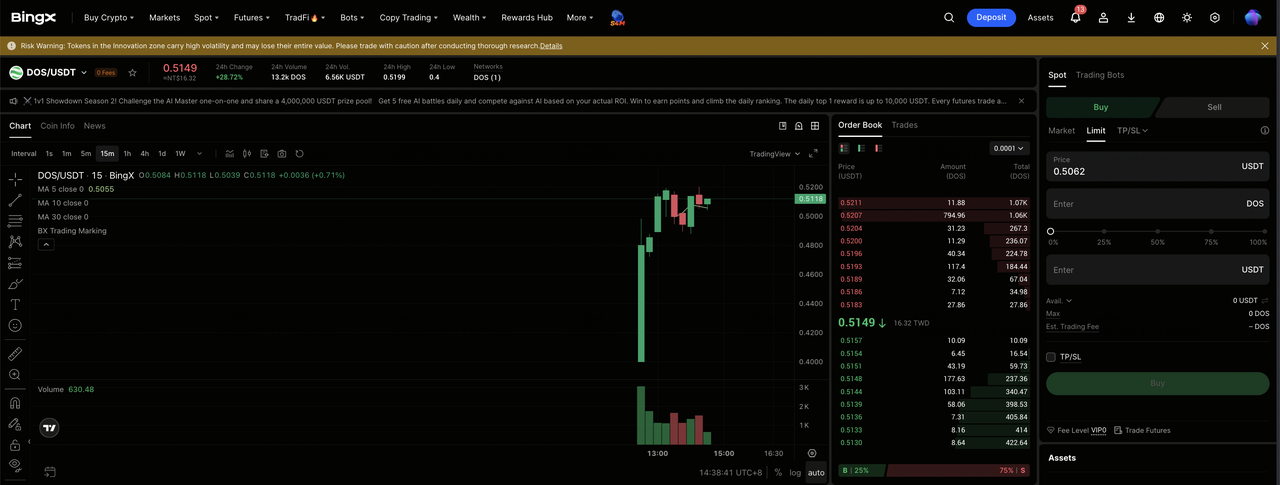Activate the chart zoom-in tool
Image resolution: width=1280 pixels, height=485 pixels.
15,375
